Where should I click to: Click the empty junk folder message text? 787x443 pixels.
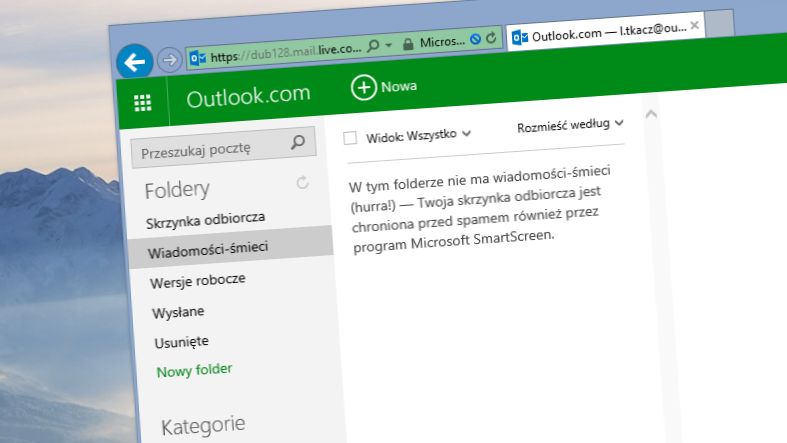click(x=479, y=209)
